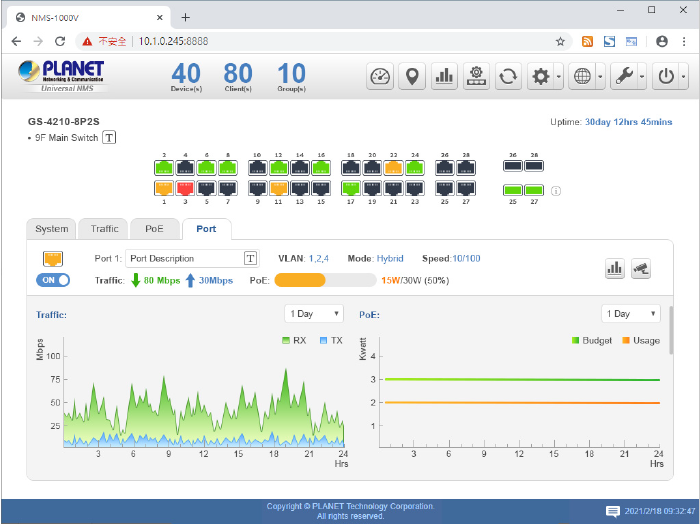Click the device management gear icon

[476, 77]
